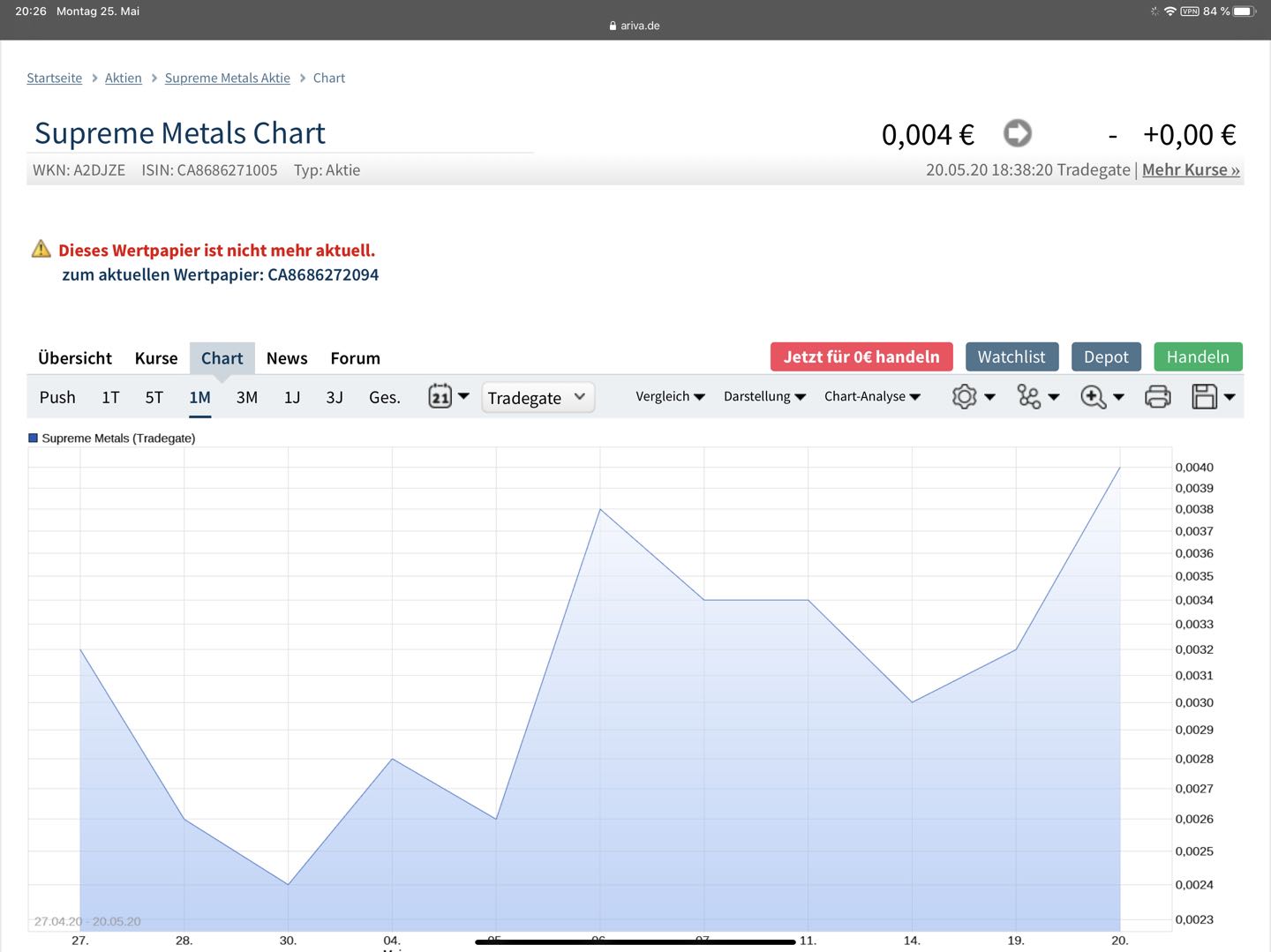The image size is (1271, 952).
Task: Click the grey arrow trend icon
Action: click(1018, 133)
